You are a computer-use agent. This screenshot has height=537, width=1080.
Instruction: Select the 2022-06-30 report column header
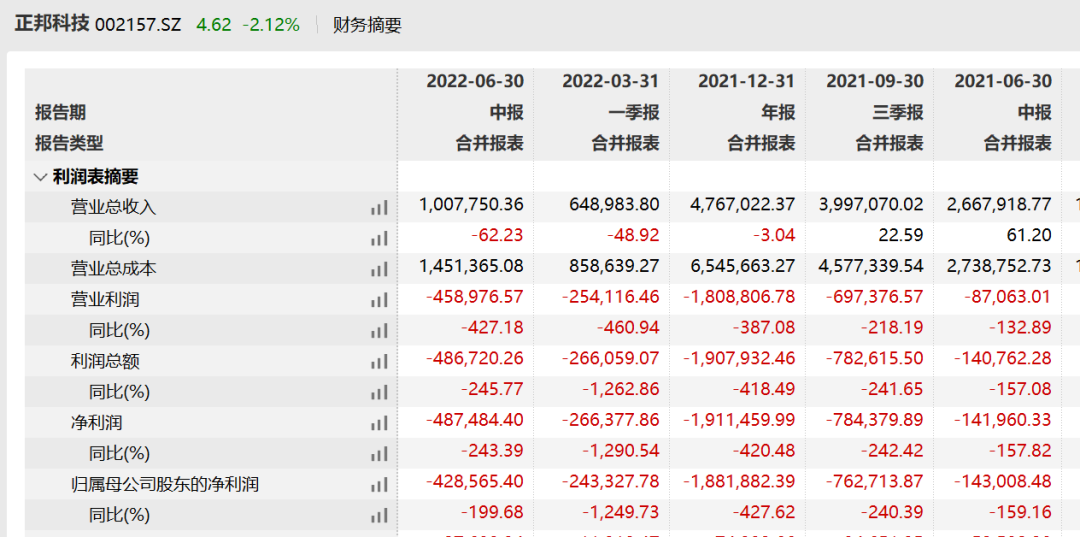[x=475, y=81]
